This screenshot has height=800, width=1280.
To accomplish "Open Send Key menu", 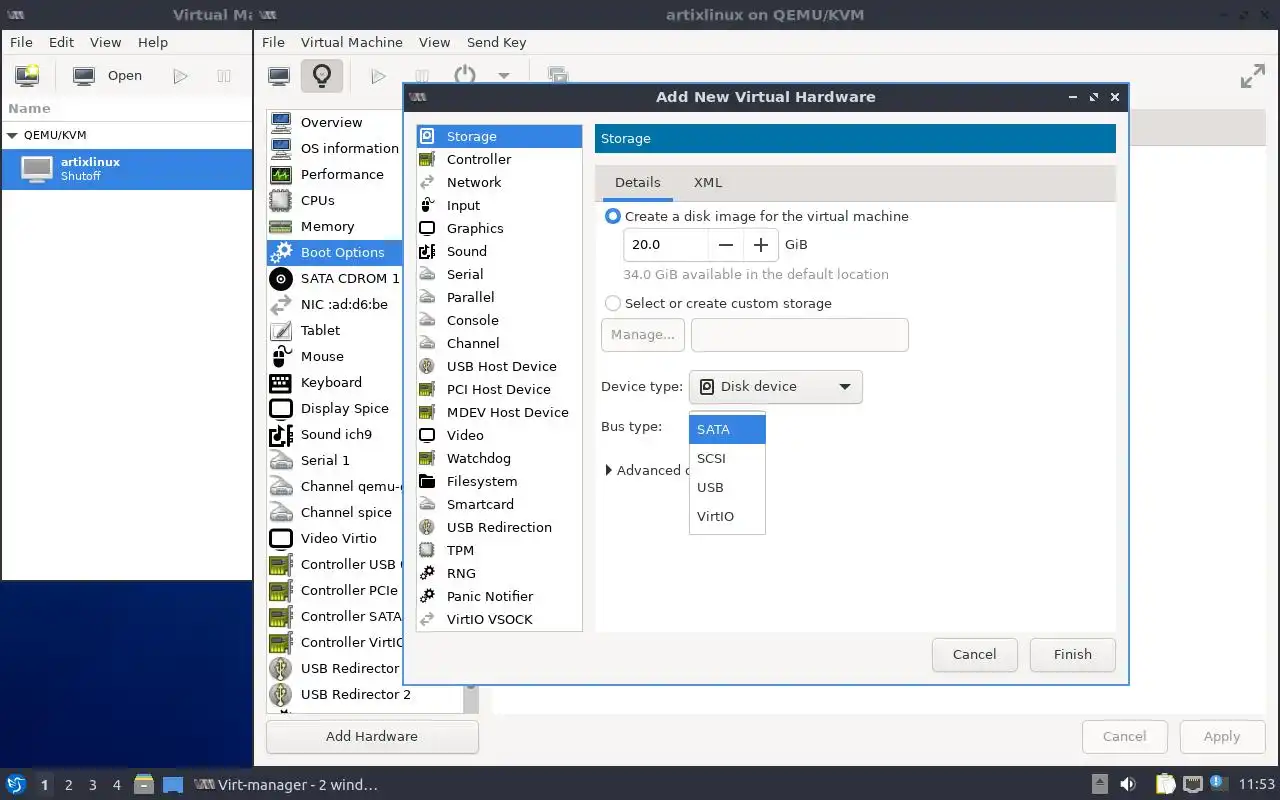I will pos(496,42).
